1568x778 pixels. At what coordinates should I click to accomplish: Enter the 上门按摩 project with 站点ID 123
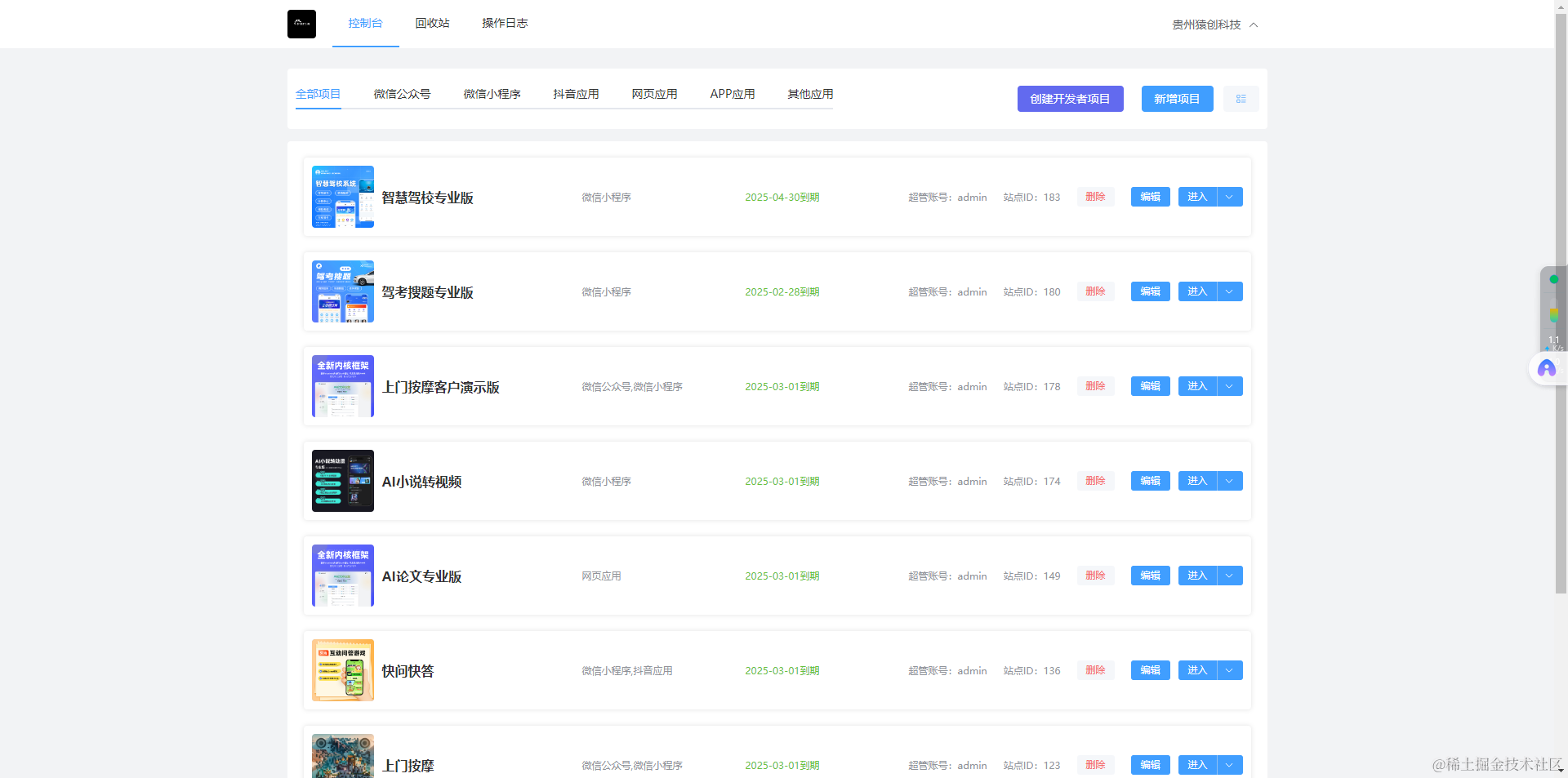click(x=1197, y=765)
